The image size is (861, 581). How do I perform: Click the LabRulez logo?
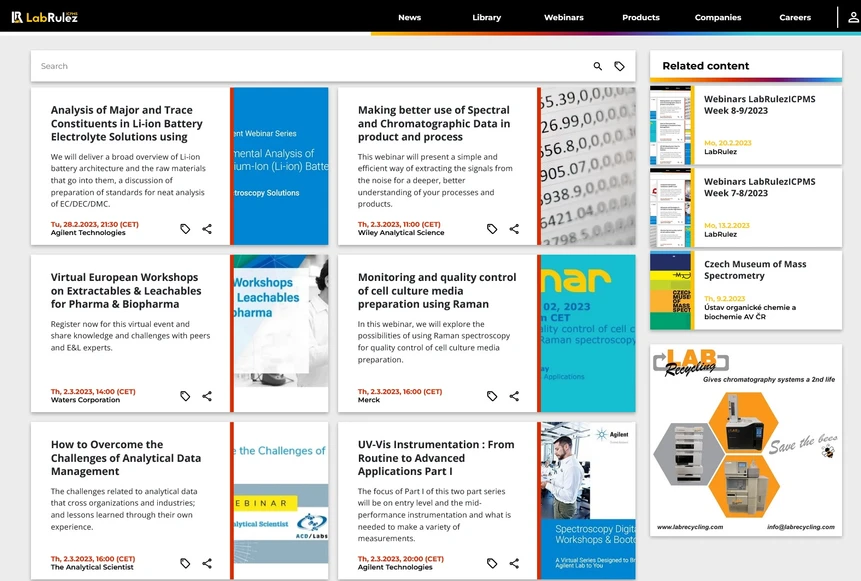pos(44,17)
